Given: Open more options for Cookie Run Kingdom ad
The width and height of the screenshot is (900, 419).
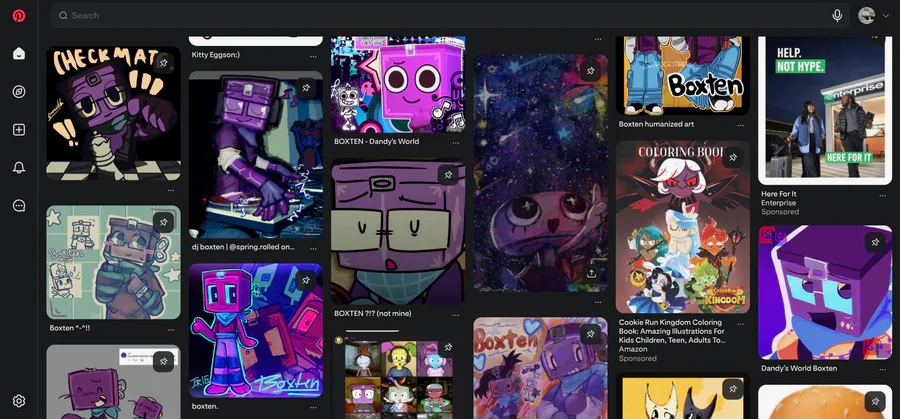Looking at the screenshot, I should (x=740, y=324).
